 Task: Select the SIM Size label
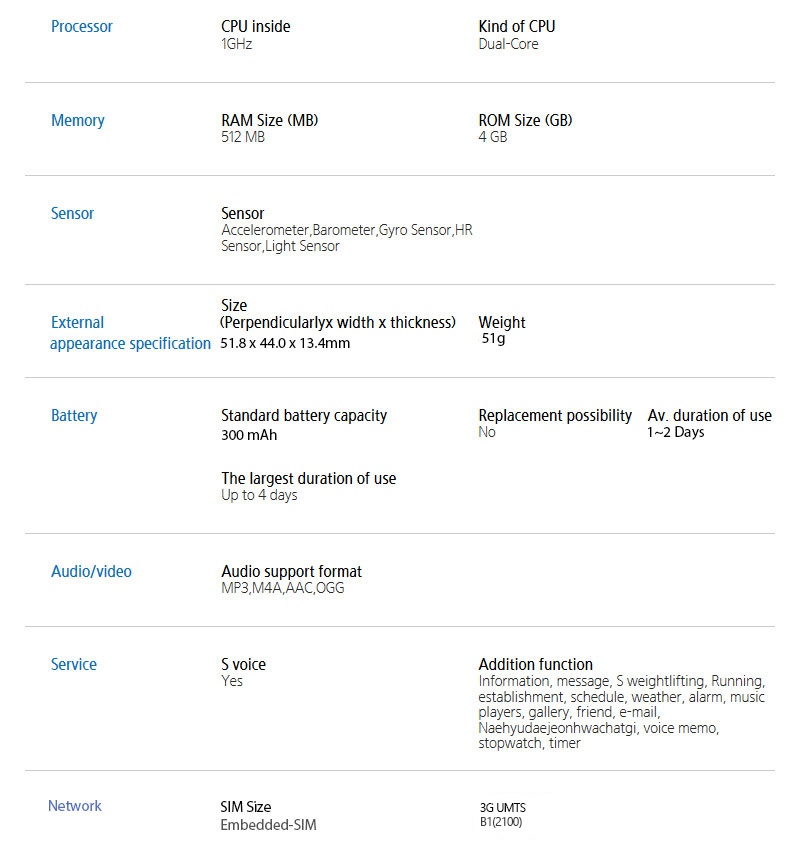point(246,807)
